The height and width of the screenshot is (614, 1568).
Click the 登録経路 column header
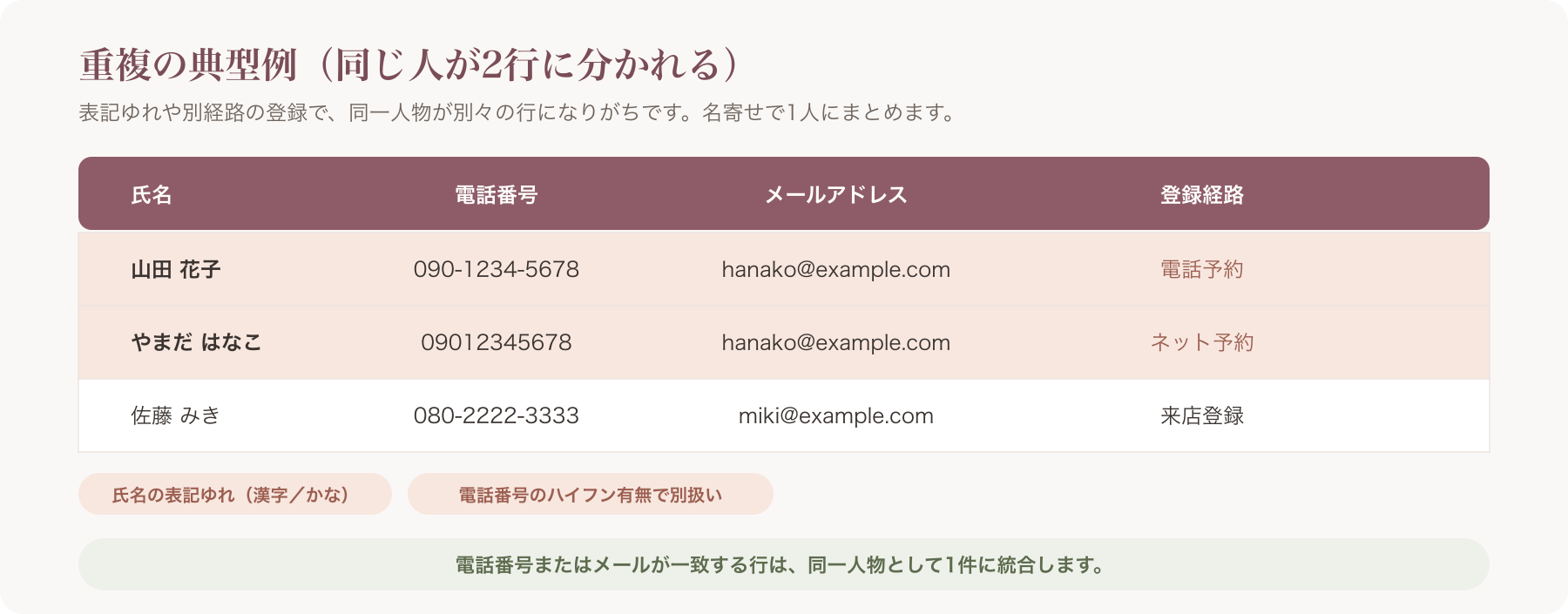pyautogui.click(x=1202, y=195)
